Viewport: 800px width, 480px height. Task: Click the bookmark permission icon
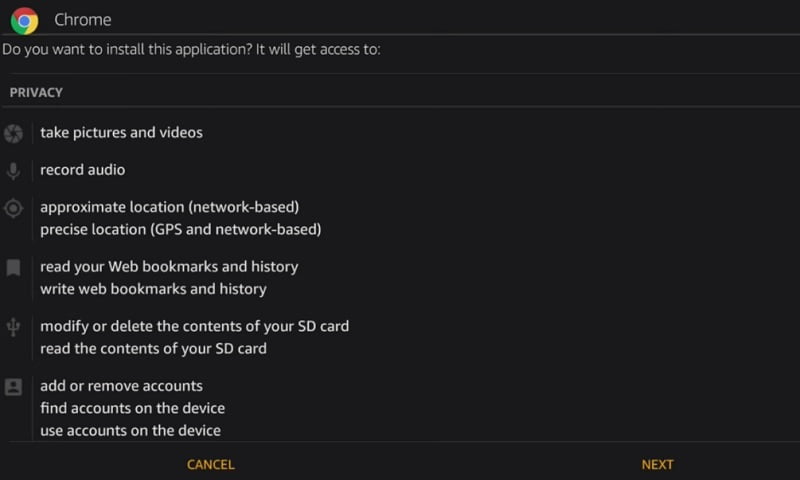click(x=13, y=267)
